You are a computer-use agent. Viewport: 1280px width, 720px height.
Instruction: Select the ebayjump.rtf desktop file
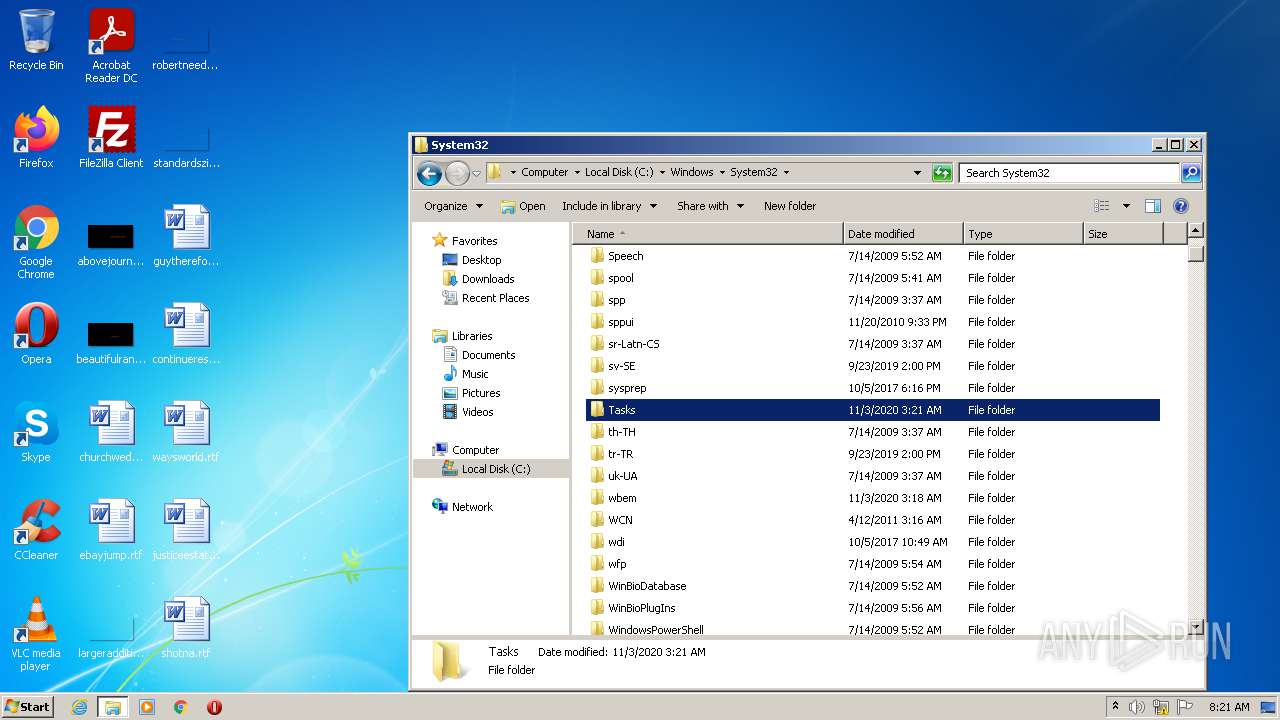(x=111, y=530)
